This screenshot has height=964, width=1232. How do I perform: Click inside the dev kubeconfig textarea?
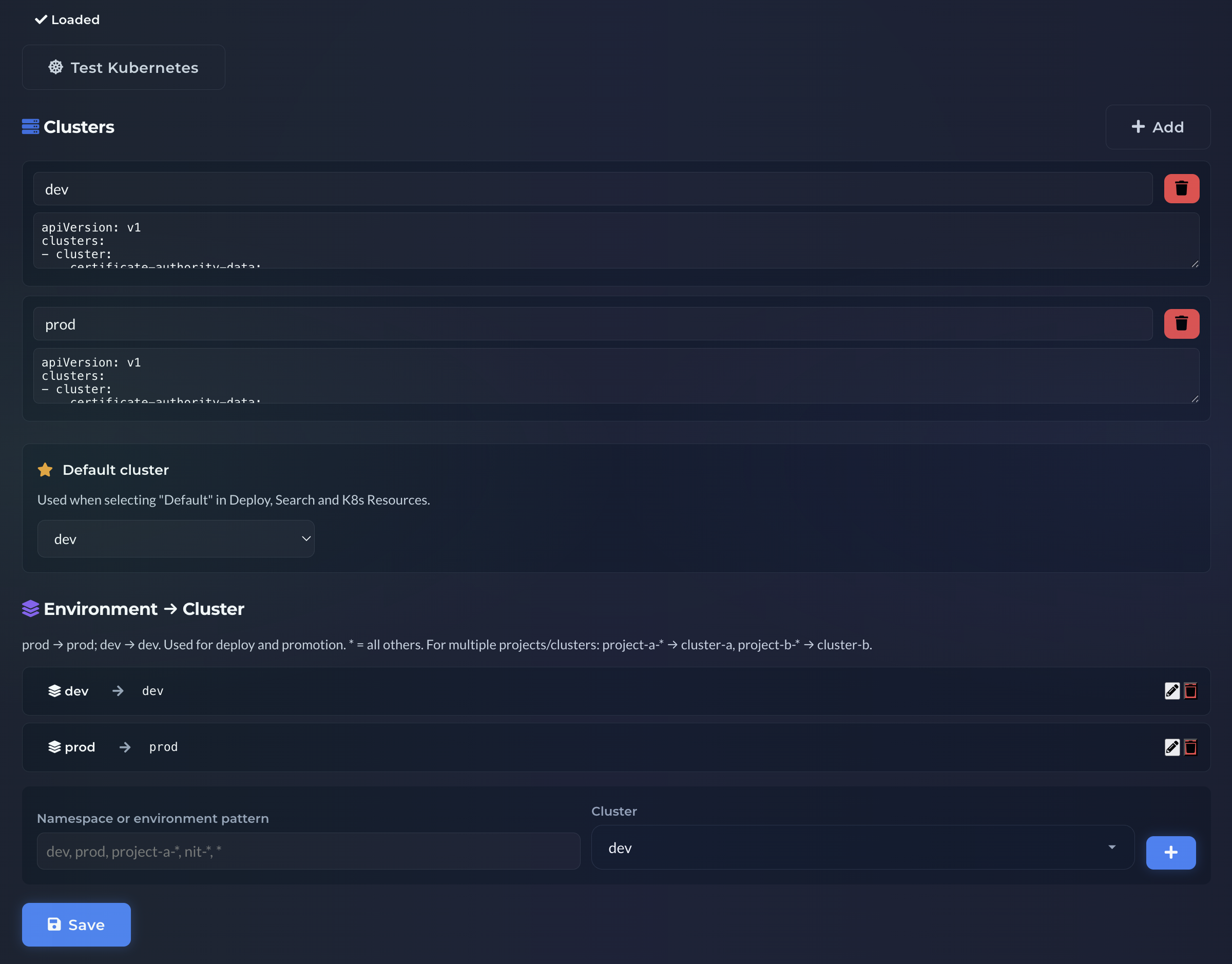pyautogui.click(x=615, y=240)
